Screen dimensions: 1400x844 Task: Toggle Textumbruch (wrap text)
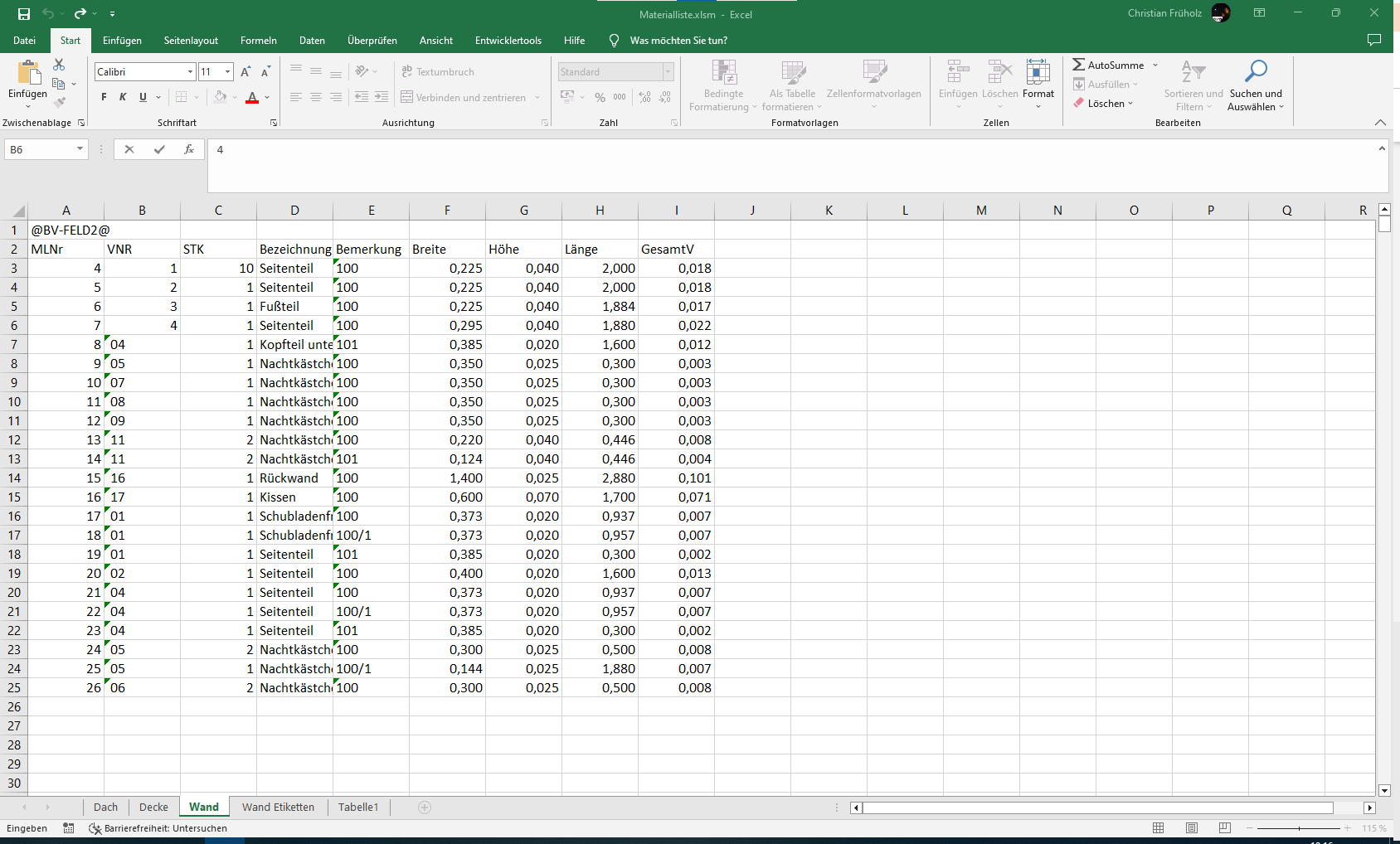tap(438, 72)
